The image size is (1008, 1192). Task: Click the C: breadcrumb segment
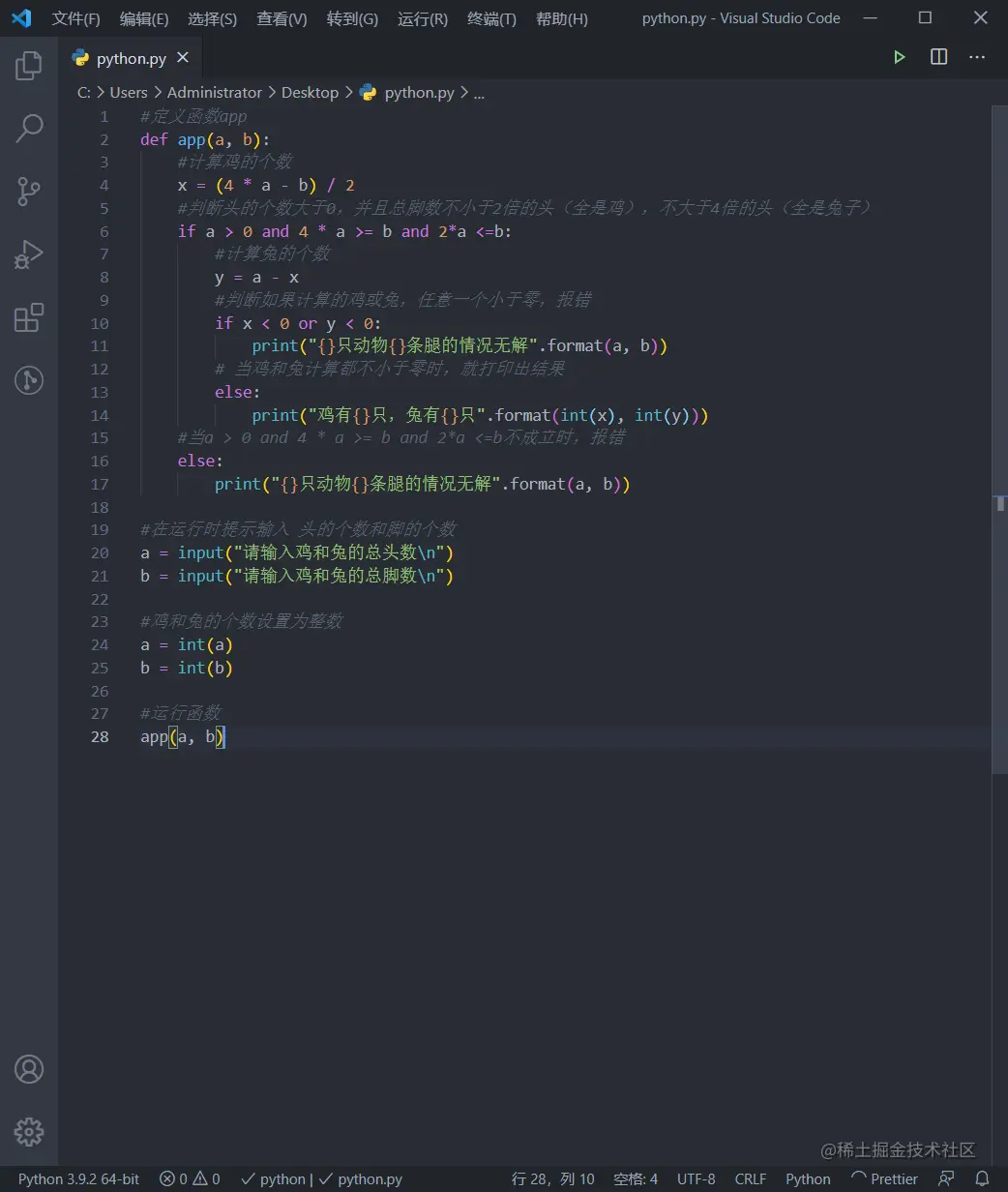[x=84, y=93]
